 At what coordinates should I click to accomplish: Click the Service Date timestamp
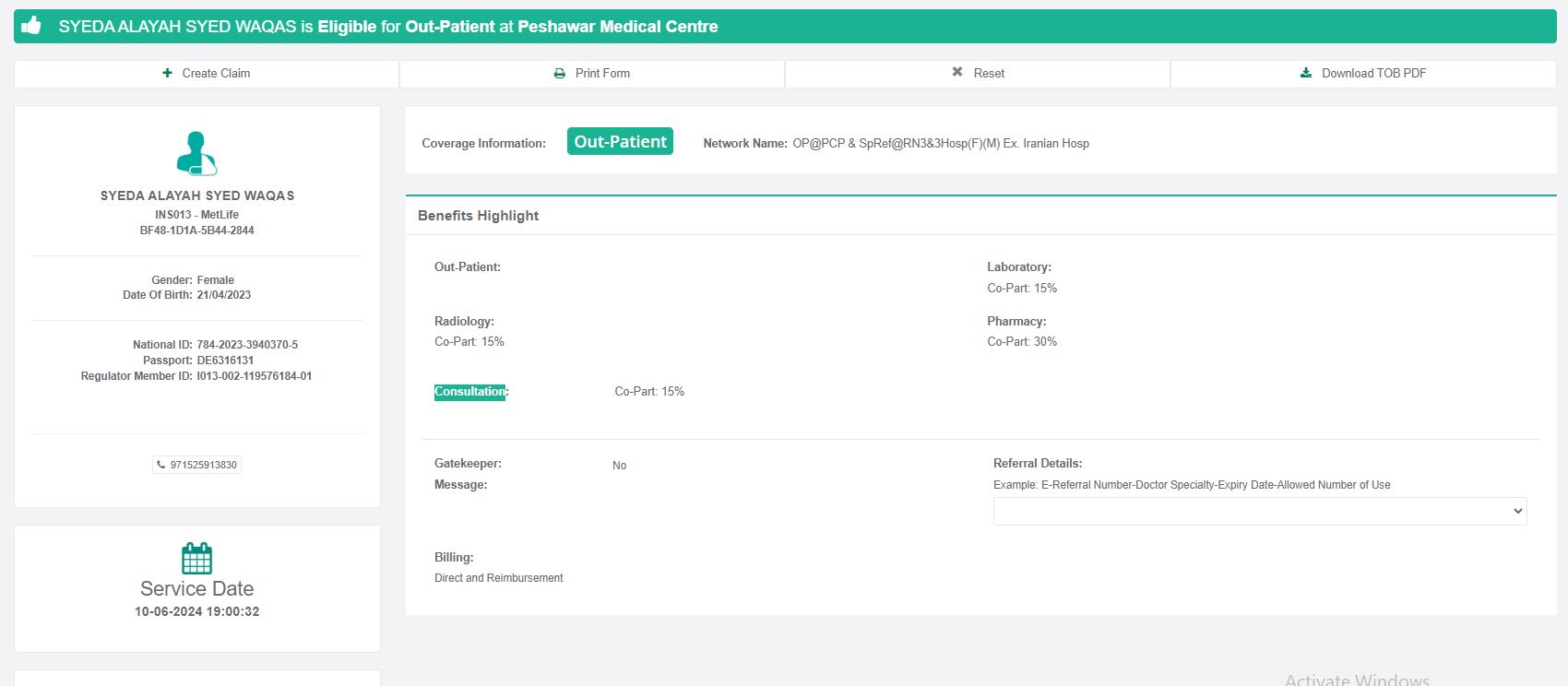[196, 611]
